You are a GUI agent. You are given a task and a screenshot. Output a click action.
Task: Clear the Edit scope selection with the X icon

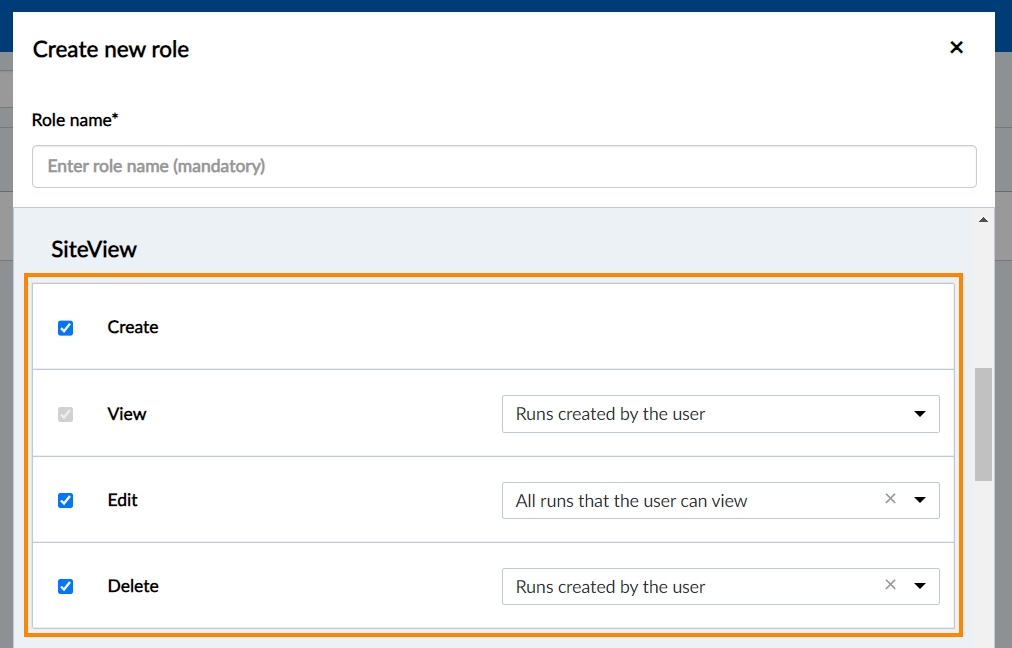890,499
